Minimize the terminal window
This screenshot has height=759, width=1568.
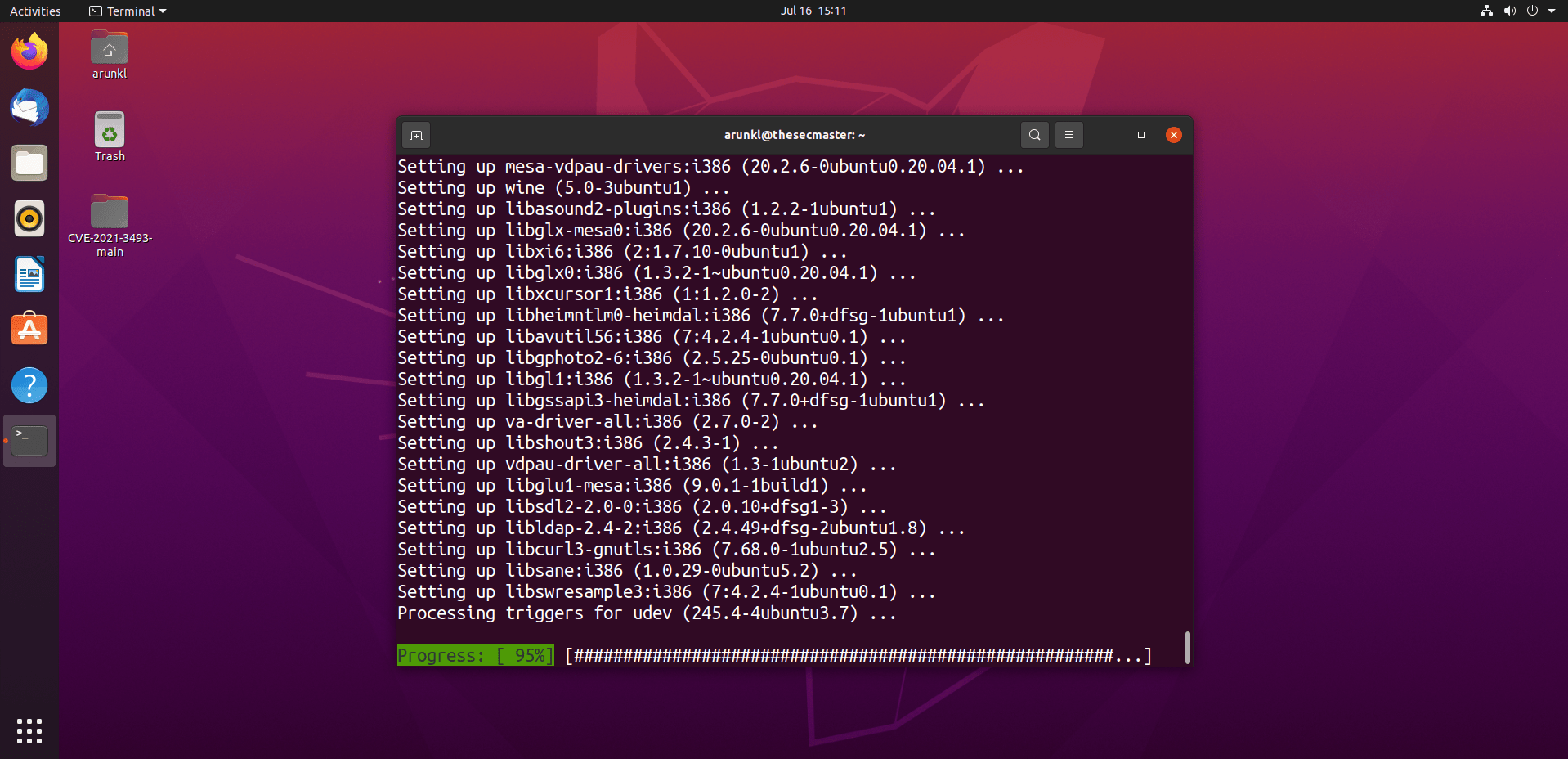(x=1109, y=135)
